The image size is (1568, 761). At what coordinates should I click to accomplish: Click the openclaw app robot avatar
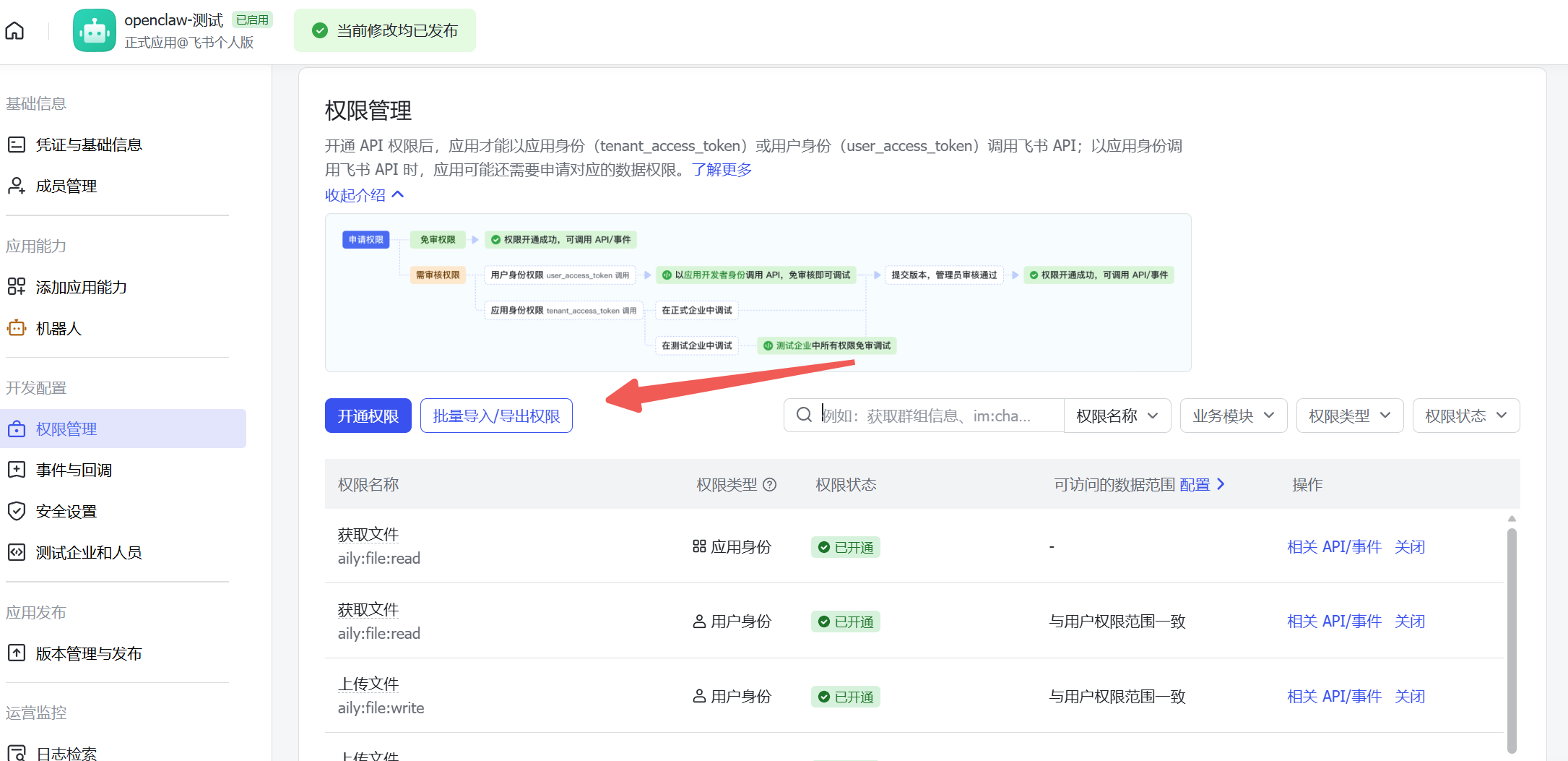point(94,30)
